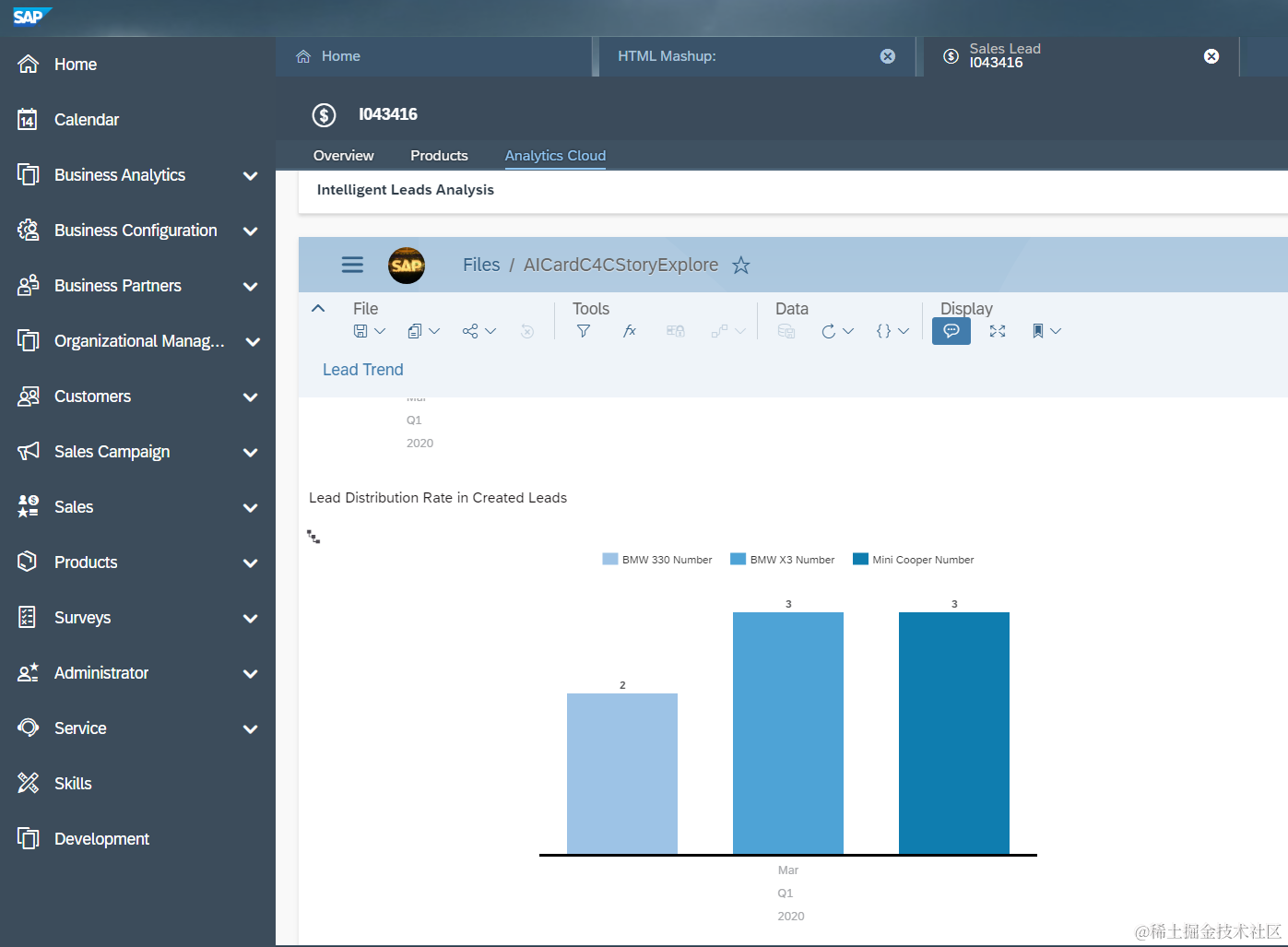This screenshot has height=947, width=1288.
Task: Click the Skills tools icon in sidebar
Action: click(x=29, y=783)
